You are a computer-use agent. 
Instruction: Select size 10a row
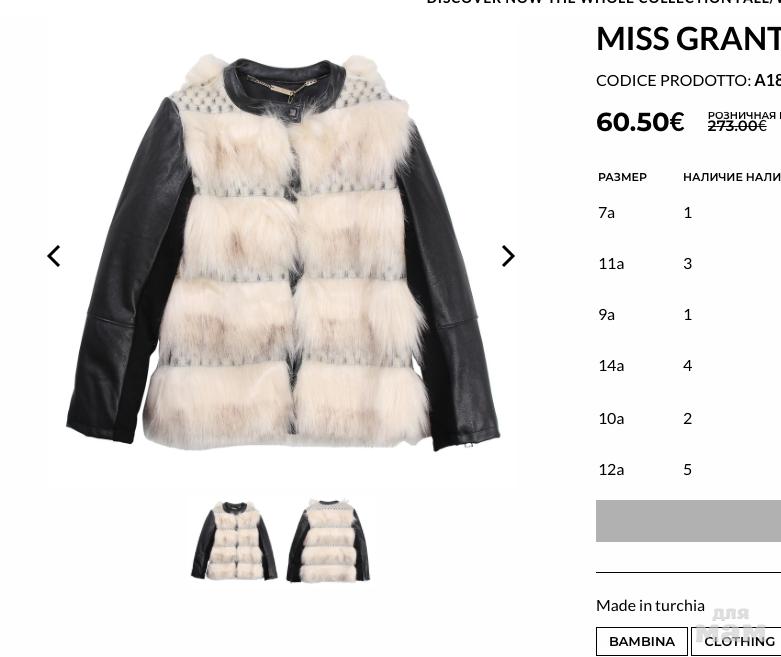point(688,418)
